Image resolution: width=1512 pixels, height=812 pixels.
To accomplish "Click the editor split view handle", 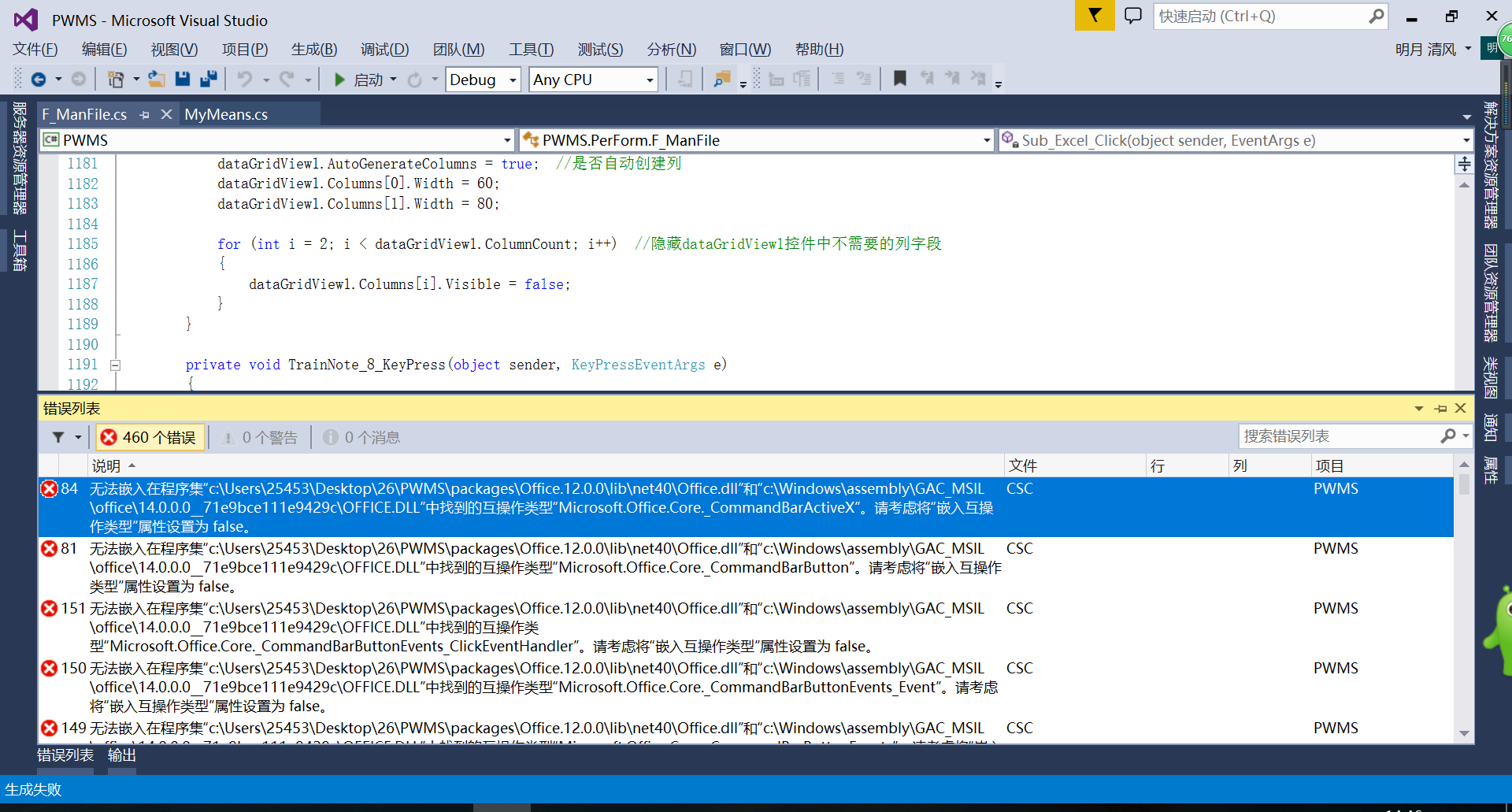I will pos(1464,164).
